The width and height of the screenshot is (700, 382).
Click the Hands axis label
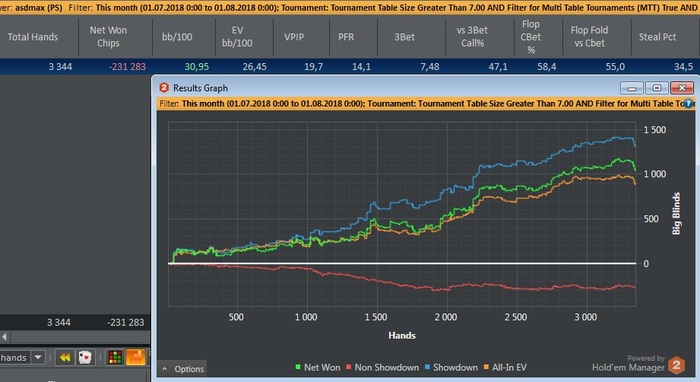(x=402, y=336)
